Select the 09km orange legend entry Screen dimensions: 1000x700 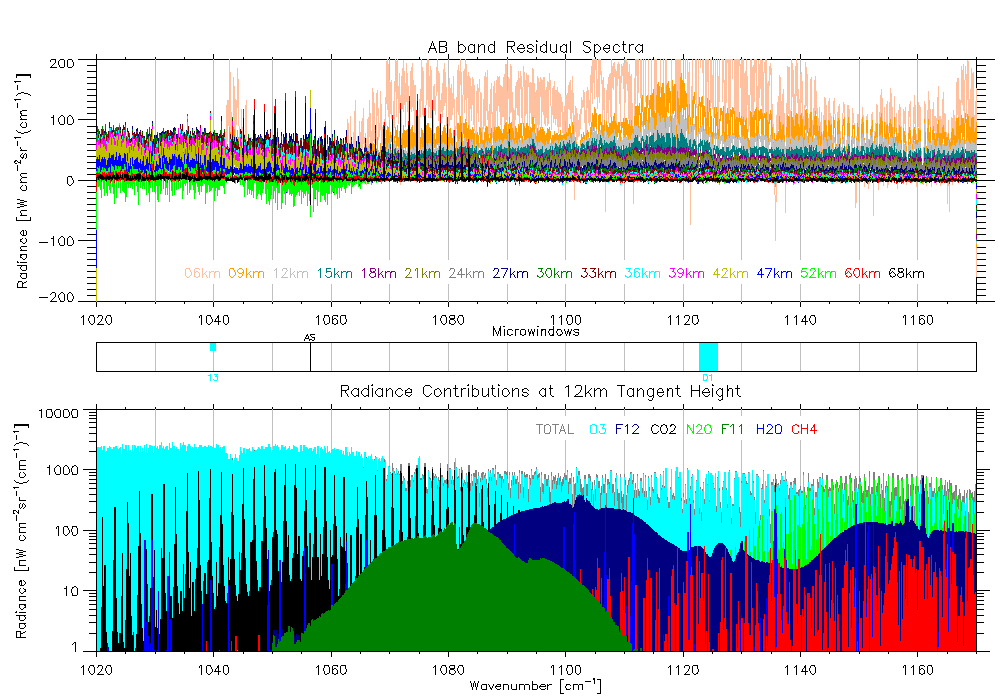246,273
